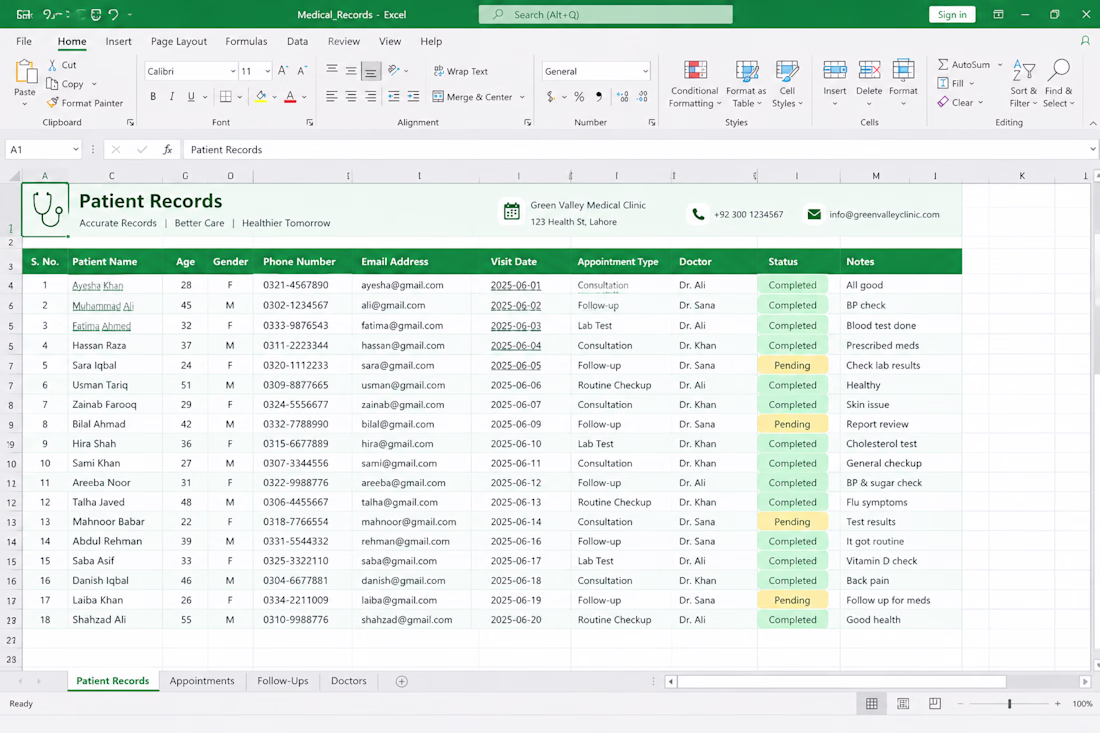Toggle Center horizontal alignment

(351, 97)
